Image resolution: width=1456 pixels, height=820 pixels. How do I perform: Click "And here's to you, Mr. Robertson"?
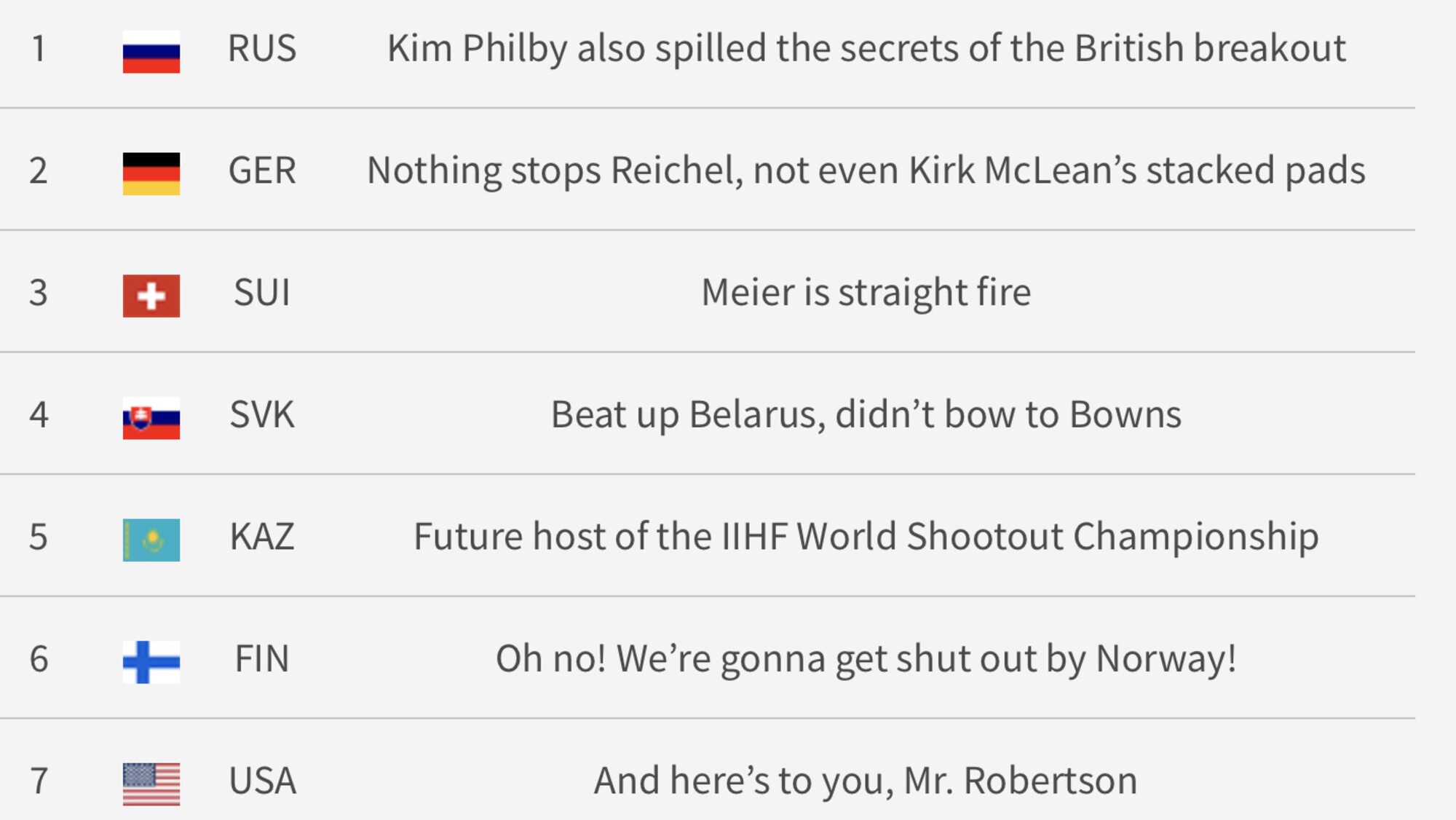pyautogui.click(x=866, y=781)
